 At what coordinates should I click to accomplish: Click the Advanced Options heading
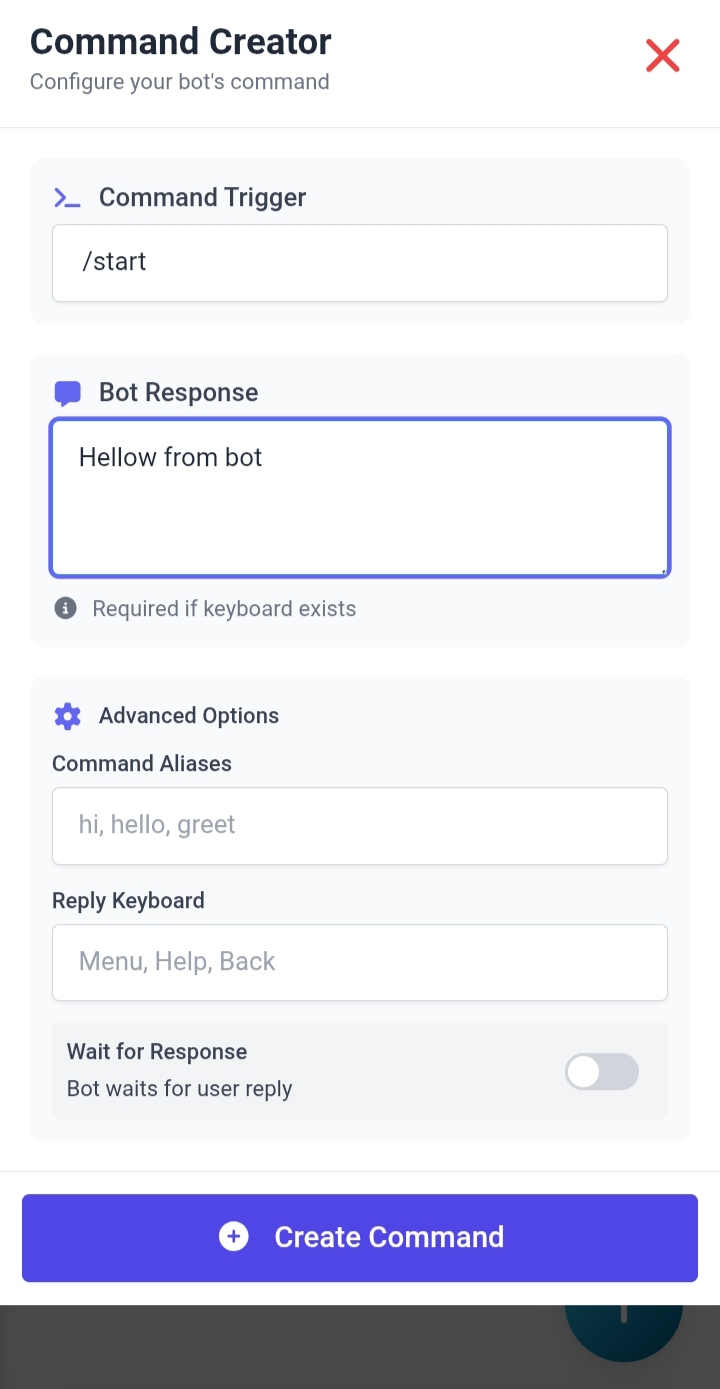[x=188, y=716]
